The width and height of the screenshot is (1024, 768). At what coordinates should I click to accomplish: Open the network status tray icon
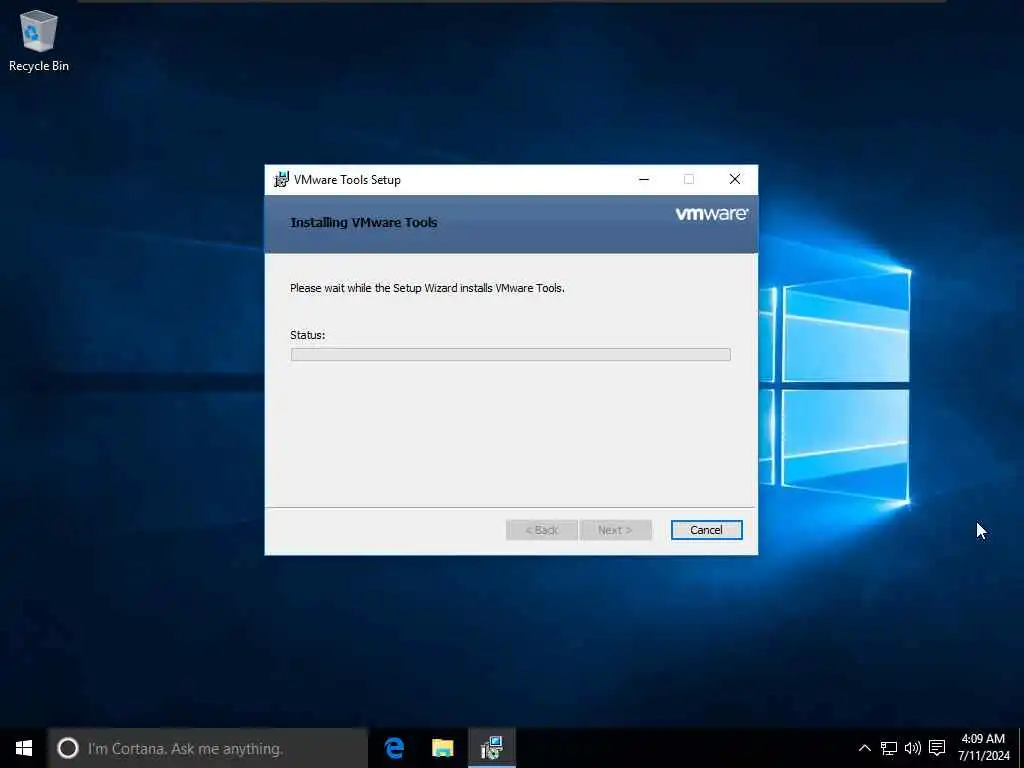(888, 748)
